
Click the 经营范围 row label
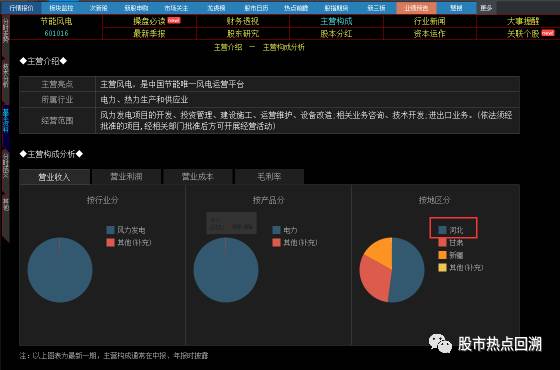click(x=57, y=121)
